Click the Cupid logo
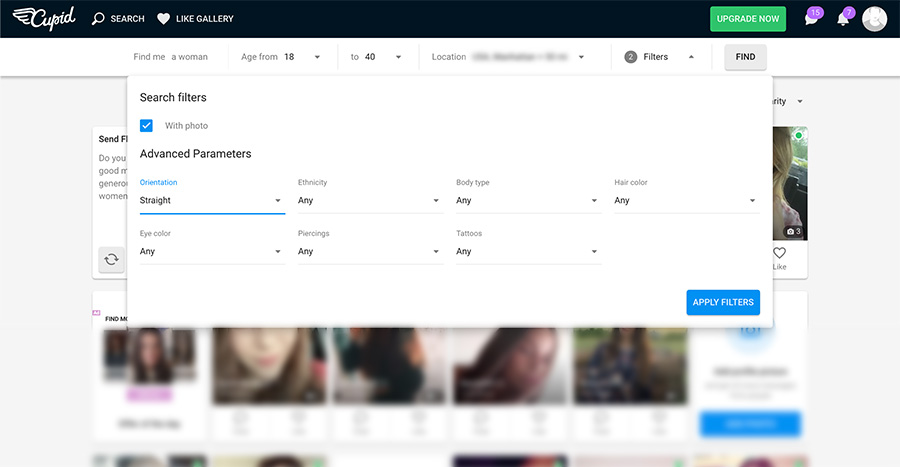Screen dimensions: 900x467 coord(44,18)
